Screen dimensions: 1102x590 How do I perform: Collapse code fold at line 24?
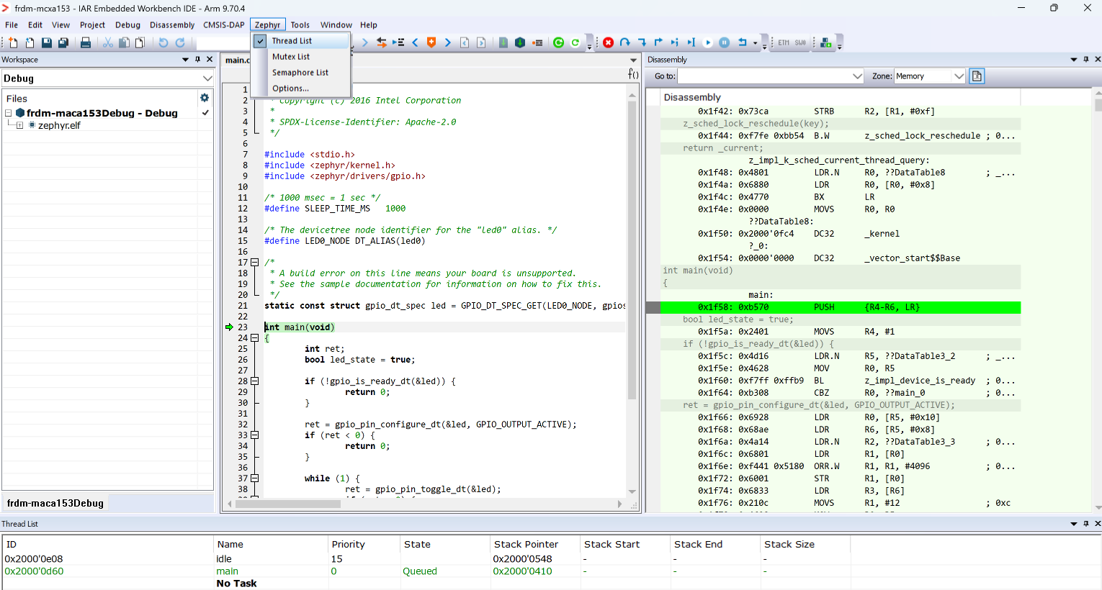point(255,338)
